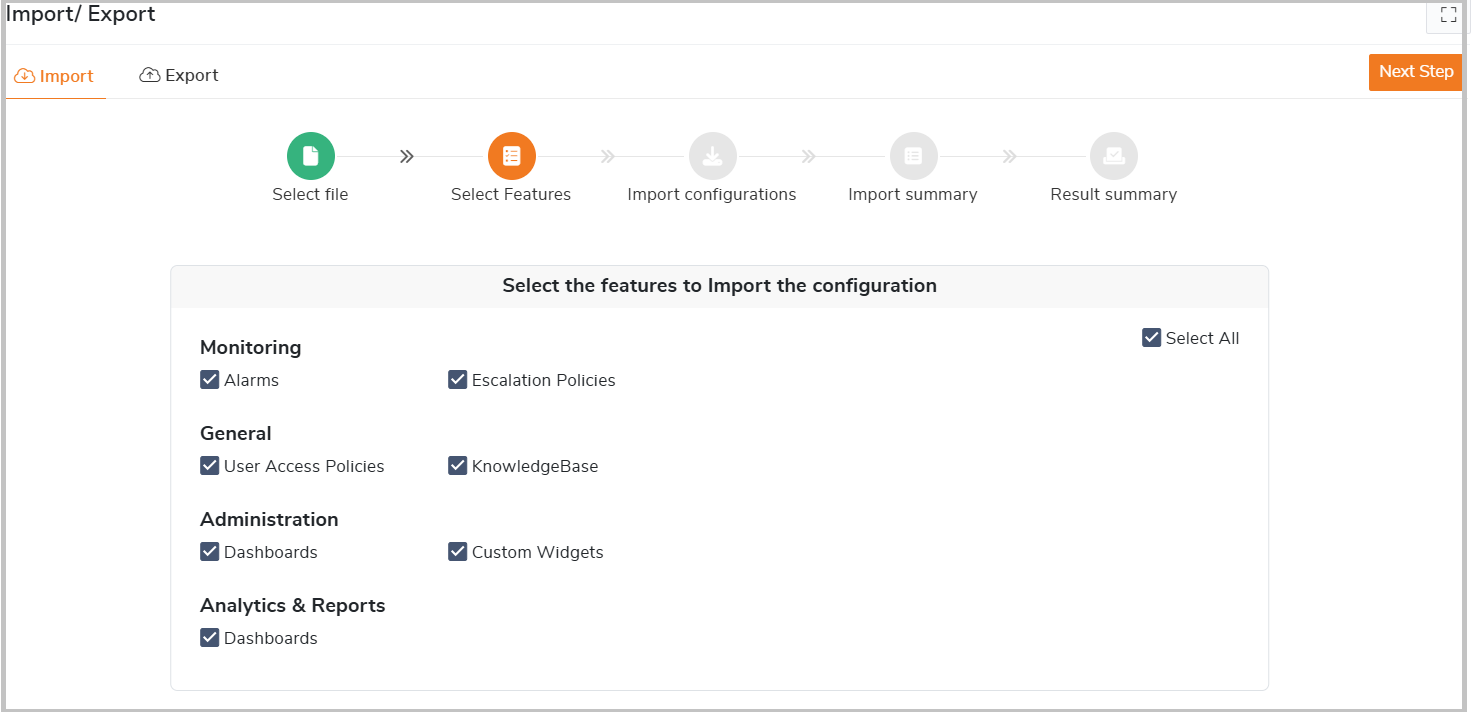Uncheck Dashboards under Administration
The height and width of the screenshot is (712, 1477).
(210, 552)
